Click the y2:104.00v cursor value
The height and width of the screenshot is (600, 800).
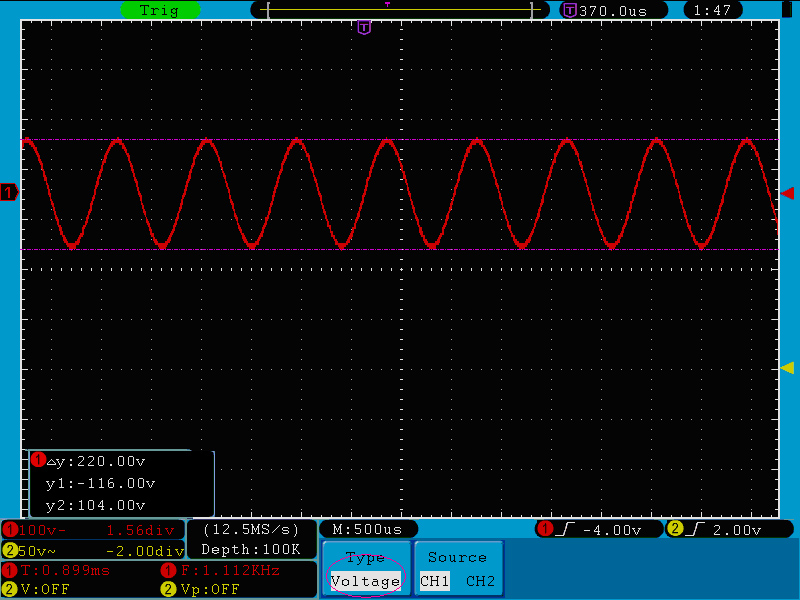pyautogui.click(x=96, y=505)
